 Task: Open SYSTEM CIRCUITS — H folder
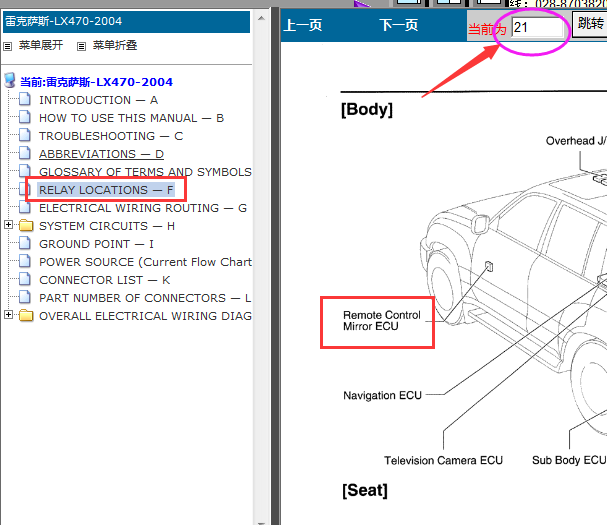coord(107,226)
